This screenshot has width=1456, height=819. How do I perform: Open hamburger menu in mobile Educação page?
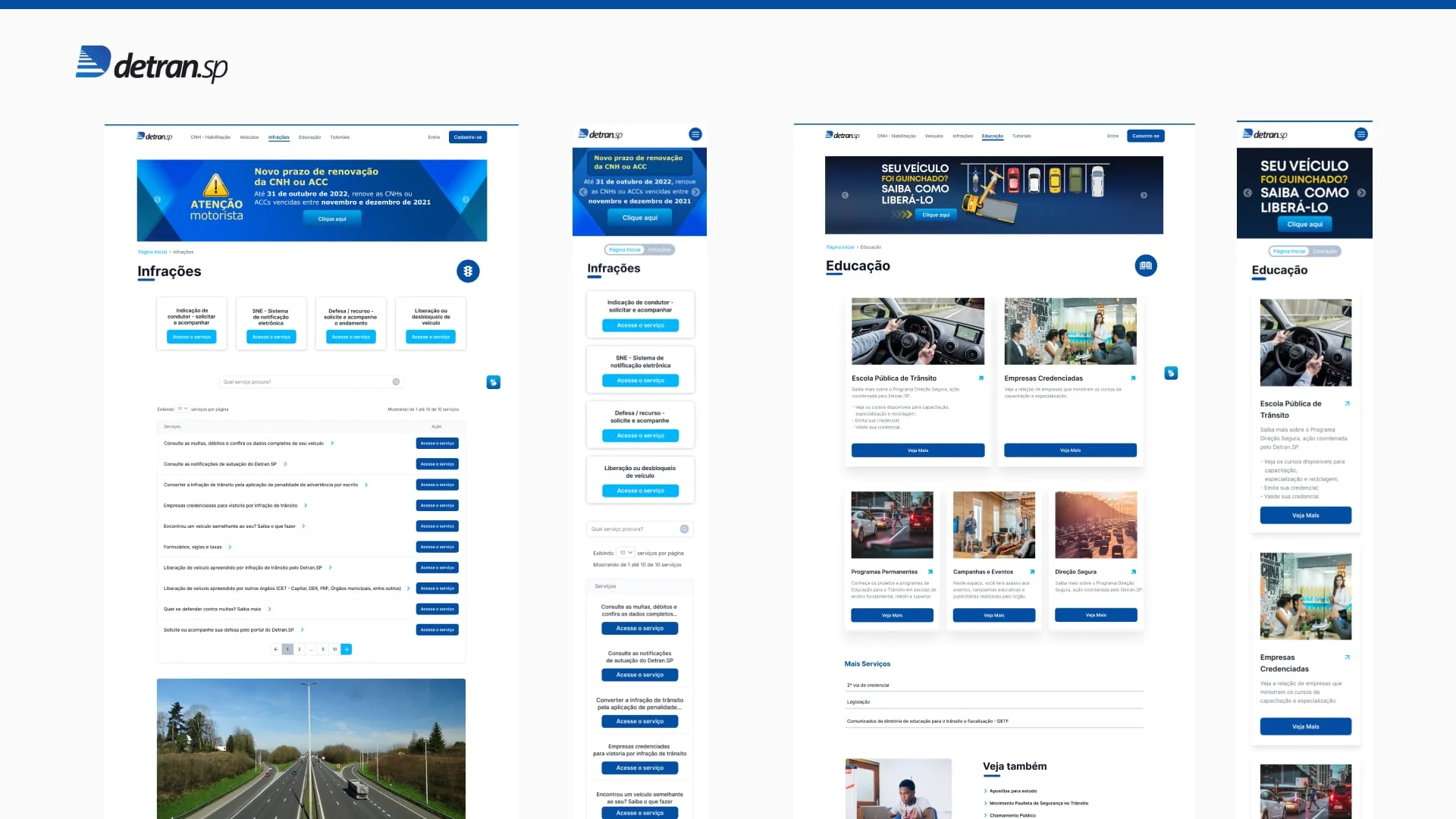click(1360, 134)
